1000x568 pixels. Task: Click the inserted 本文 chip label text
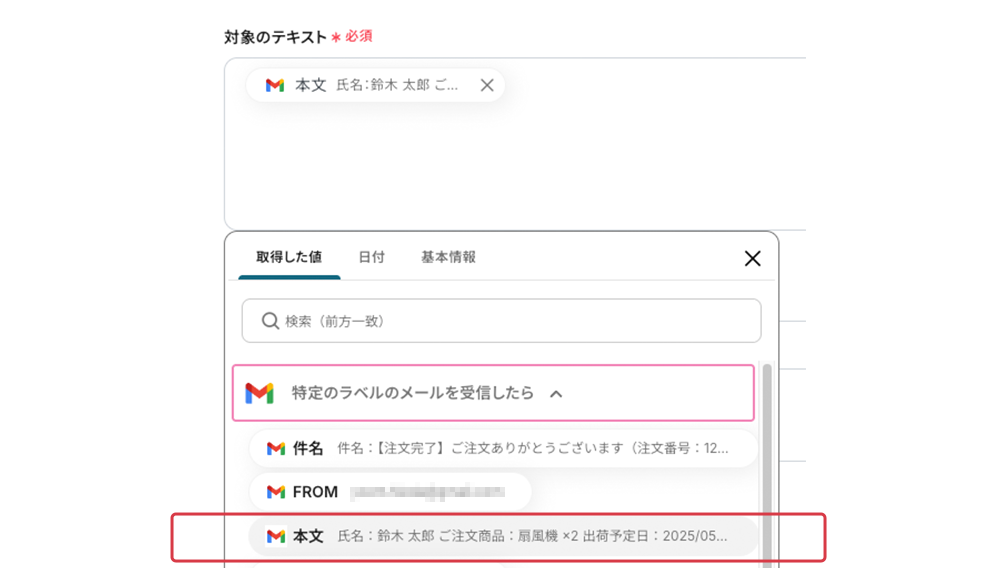[x=311, y=86]
